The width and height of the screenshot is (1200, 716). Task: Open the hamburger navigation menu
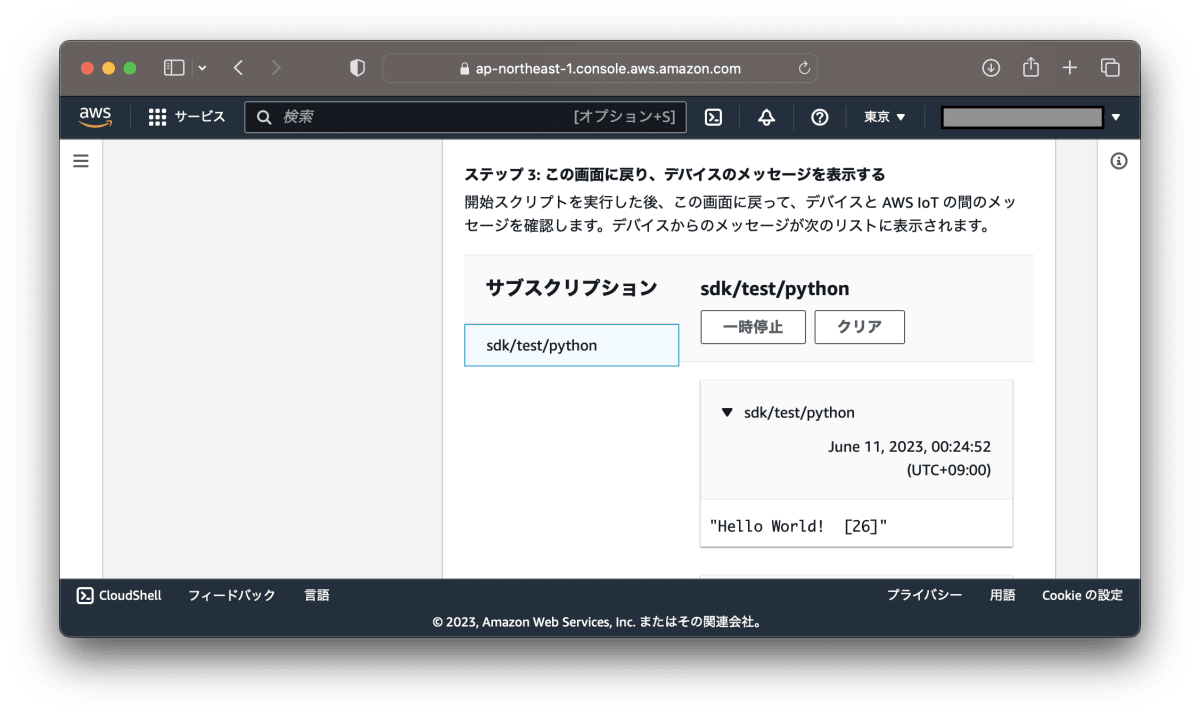point(81,161)
